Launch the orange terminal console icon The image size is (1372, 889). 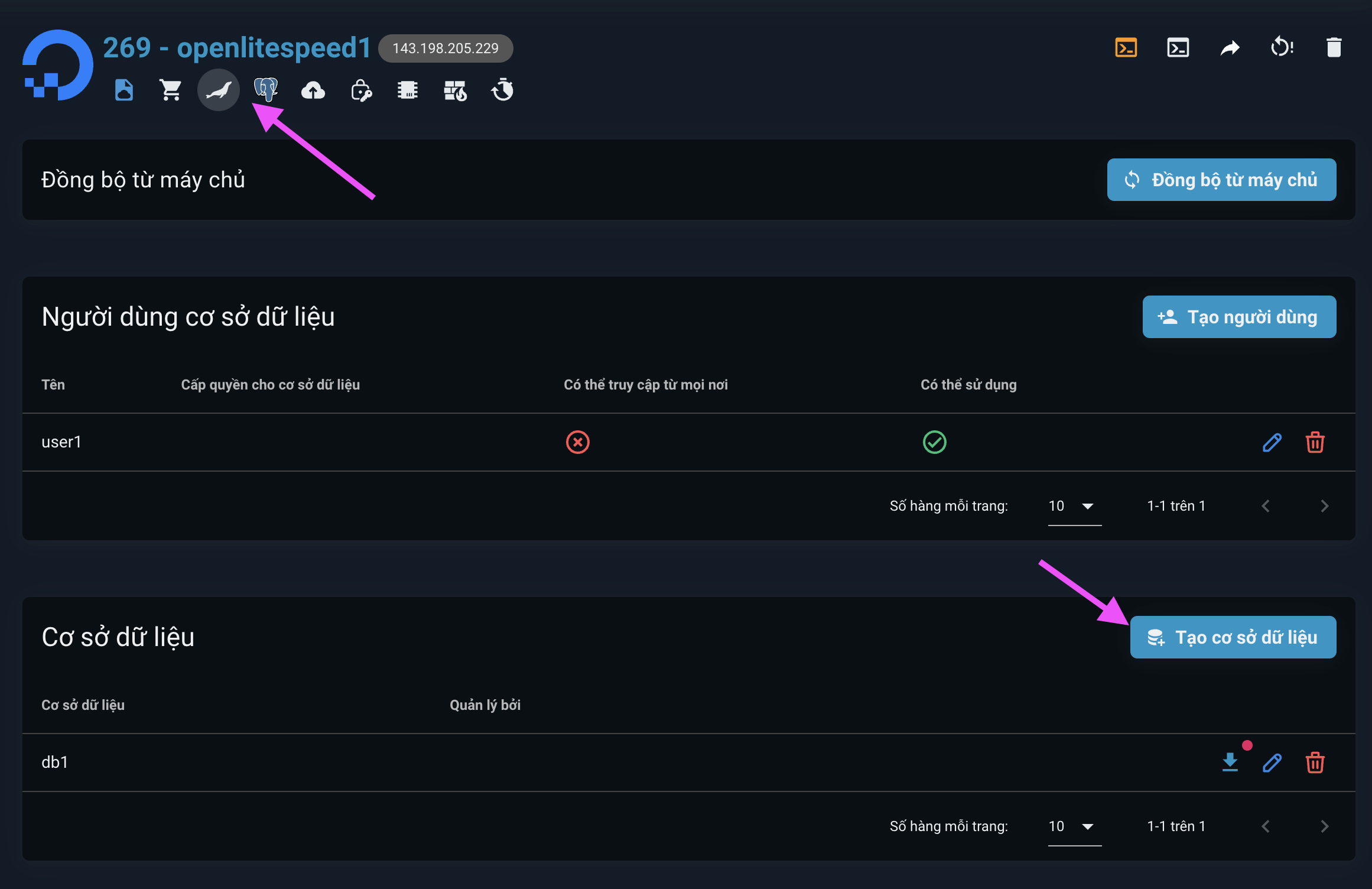click(x=1126, y=47)
